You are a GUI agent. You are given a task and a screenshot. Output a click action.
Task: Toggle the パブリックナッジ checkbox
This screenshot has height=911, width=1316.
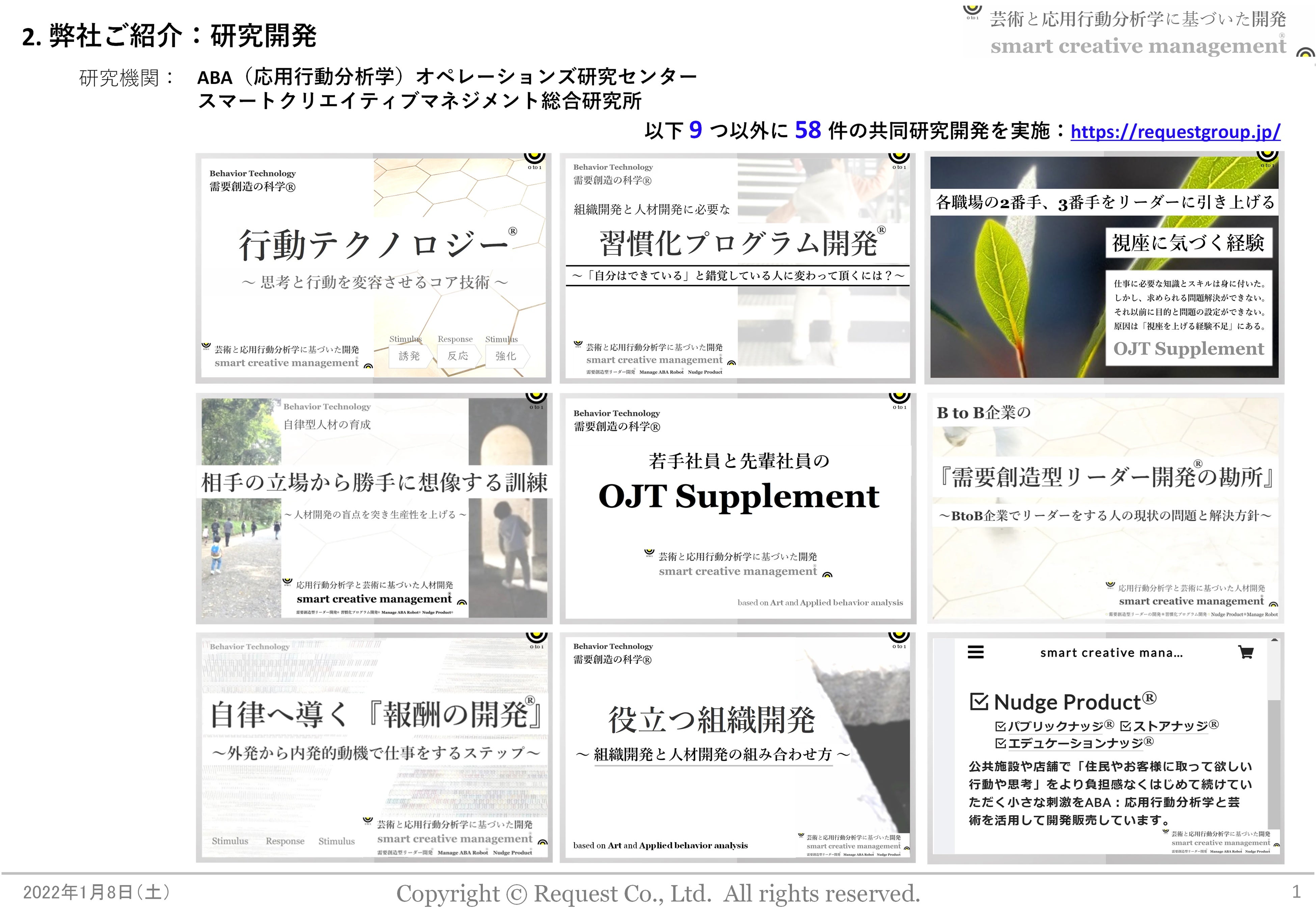click(1000, 726)
